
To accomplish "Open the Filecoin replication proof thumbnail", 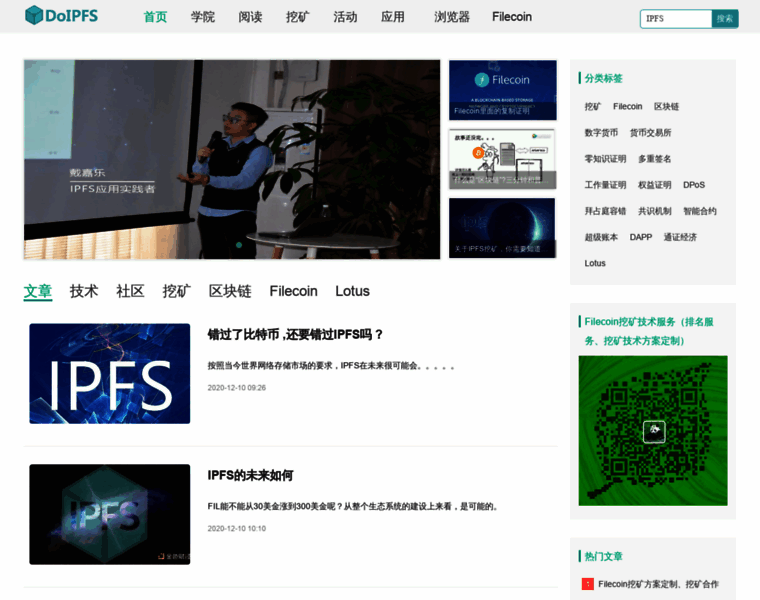I will point(502,90).
